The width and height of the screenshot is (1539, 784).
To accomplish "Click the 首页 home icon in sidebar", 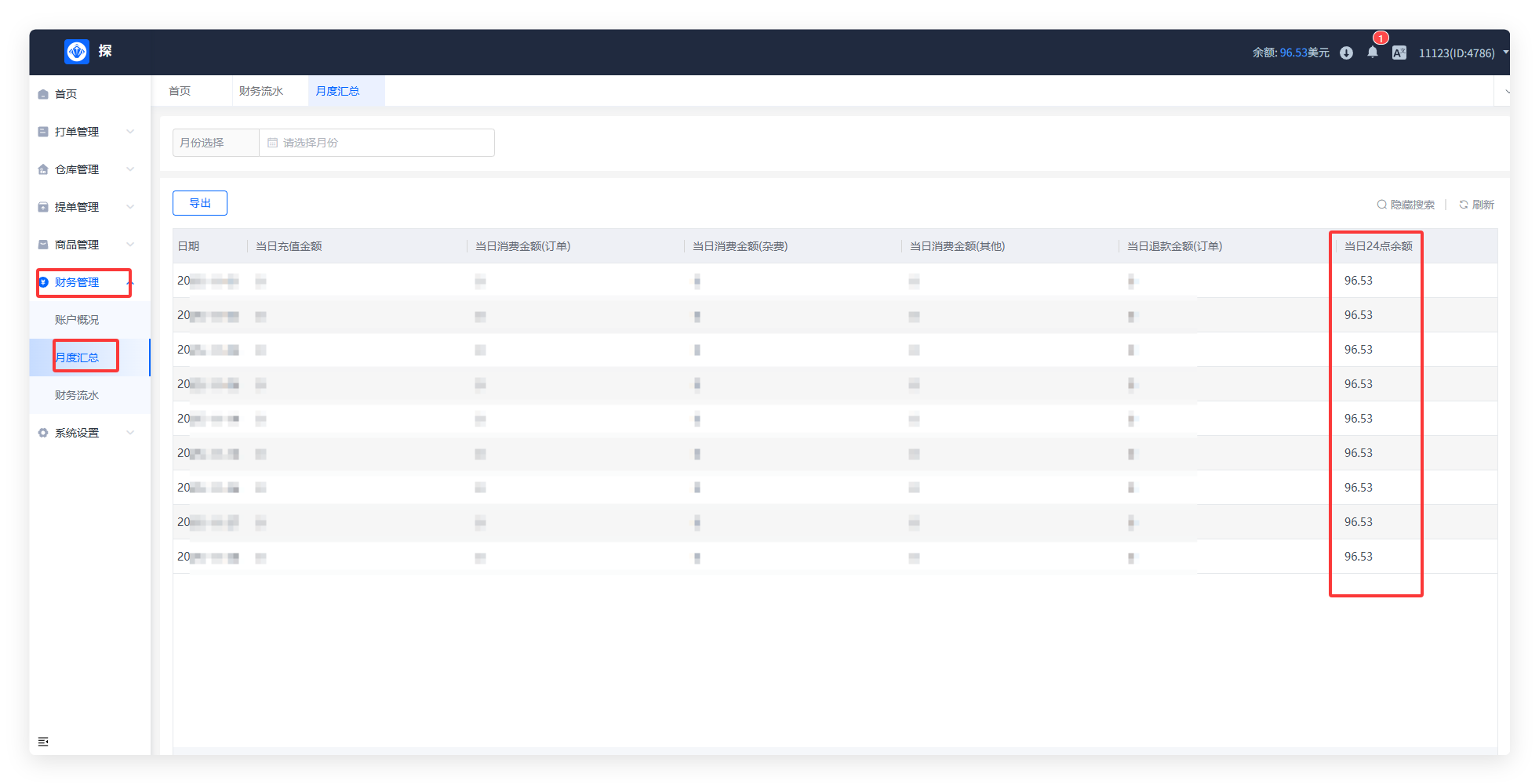I will coord(43,94).
